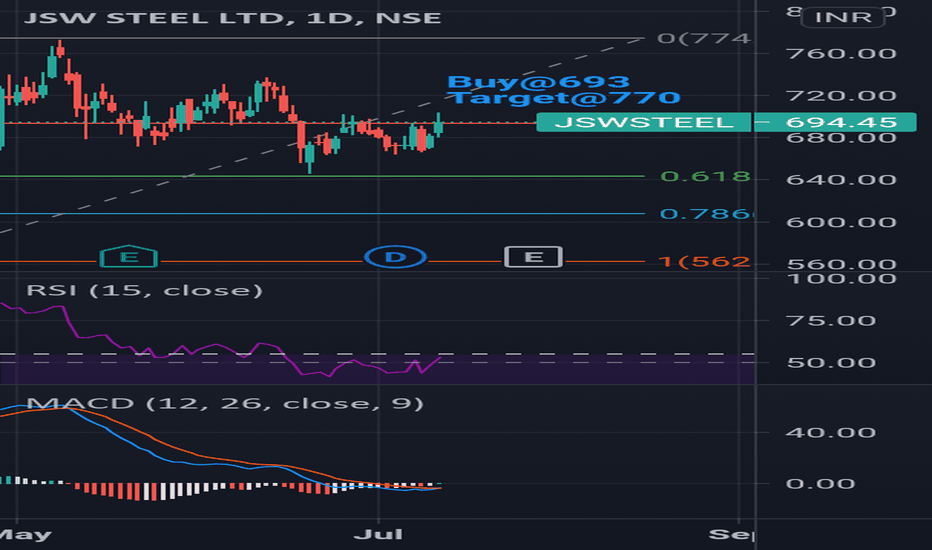Select the 0(774 Fibonacci level label
The height and width of the screenshot is (550, 932).
[x=704, y=38]
